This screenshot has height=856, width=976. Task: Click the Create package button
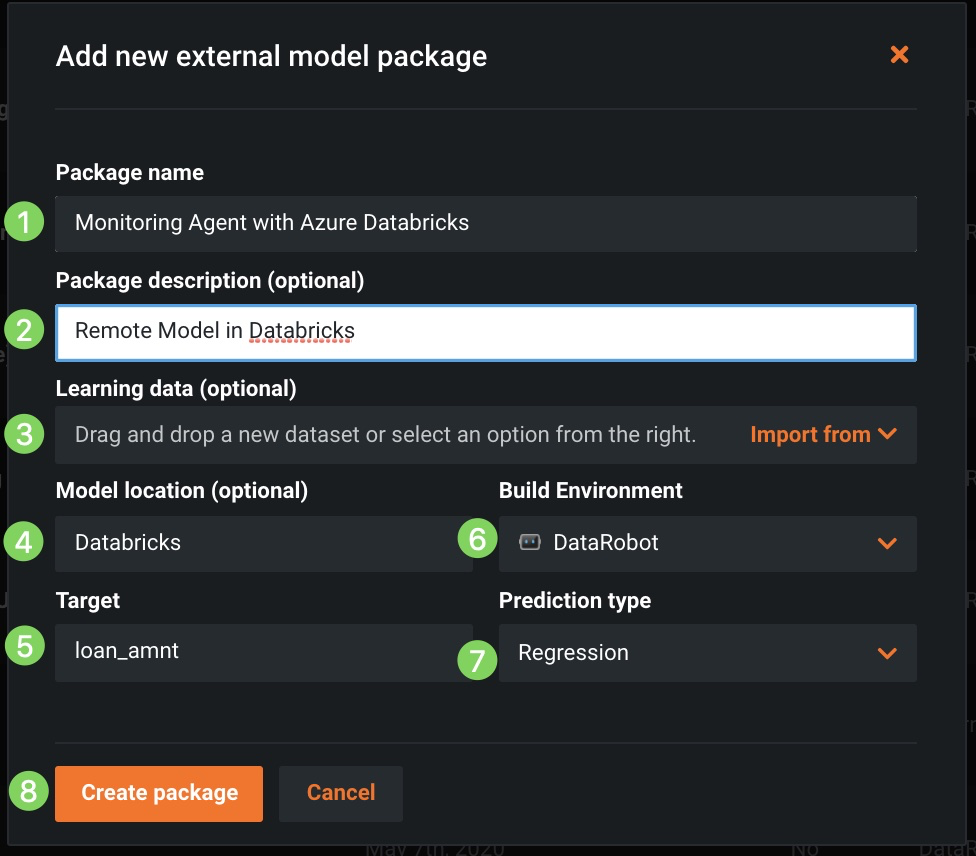[159, 793]
